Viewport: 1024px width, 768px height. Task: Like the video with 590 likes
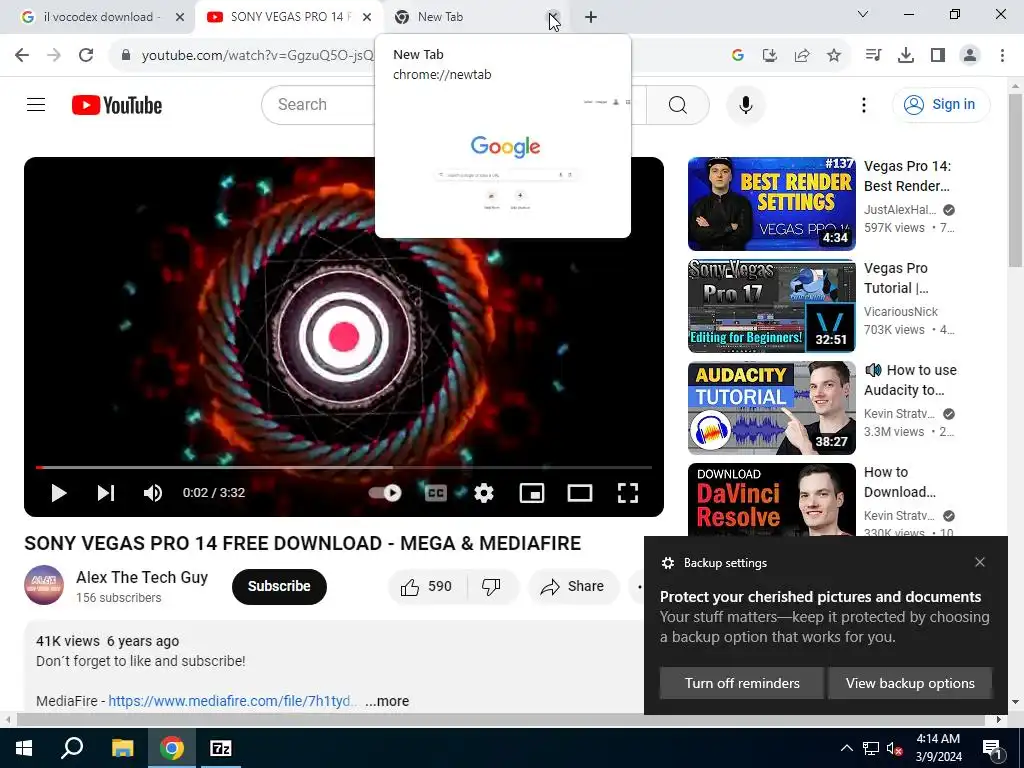click(x=427, y=586)
